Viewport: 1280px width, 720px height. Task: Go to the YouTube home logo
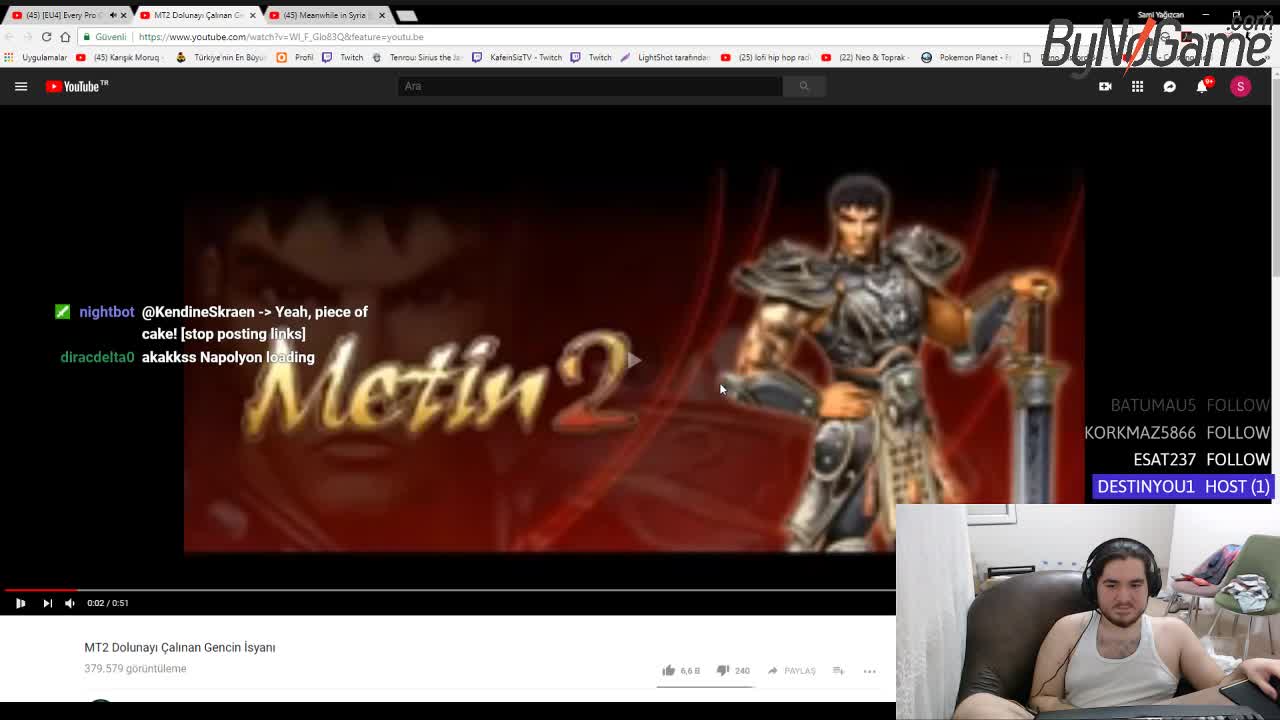click(77, 86)
